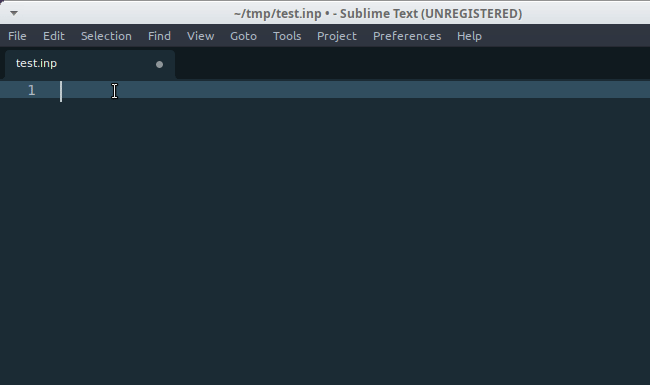Open the Selection menu
The height and width of the screenshot is (385, 650).
(x=106, y=36)
